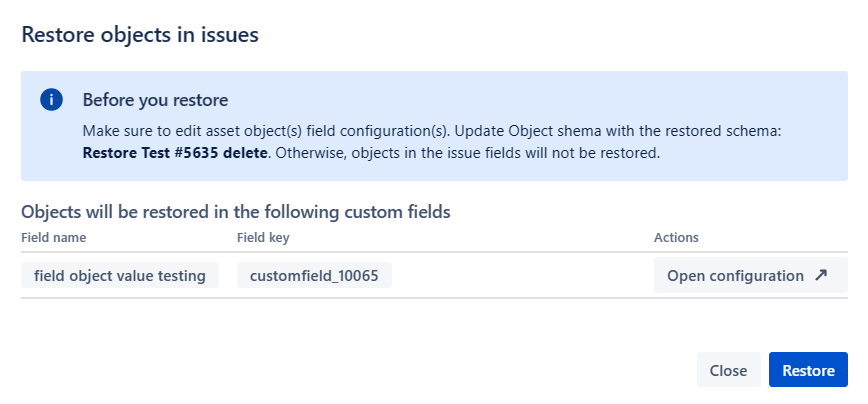Click the Actions column header
This screenshot has width=868, height=404.
tap(676, 237)
